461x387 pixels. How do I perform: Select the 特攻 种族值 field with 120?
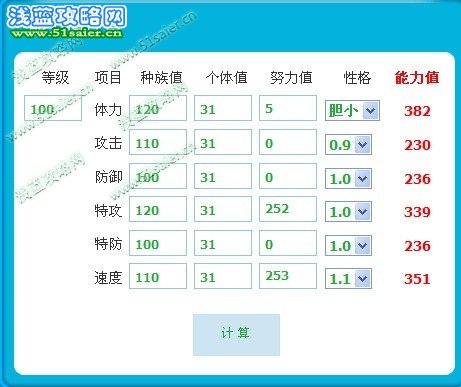tap(158, 209)
